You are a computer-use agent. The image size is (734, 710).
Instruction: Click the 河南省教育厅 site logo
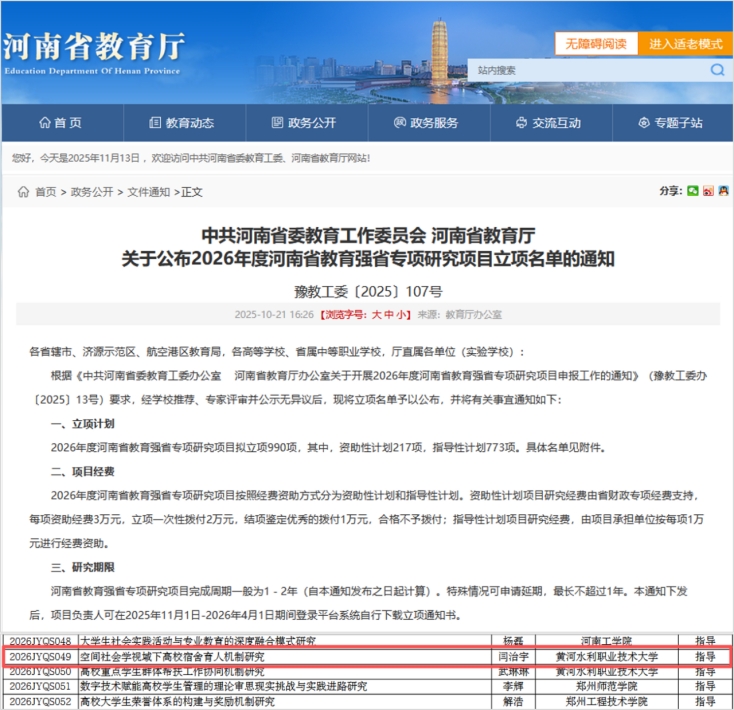coord(93,50)
